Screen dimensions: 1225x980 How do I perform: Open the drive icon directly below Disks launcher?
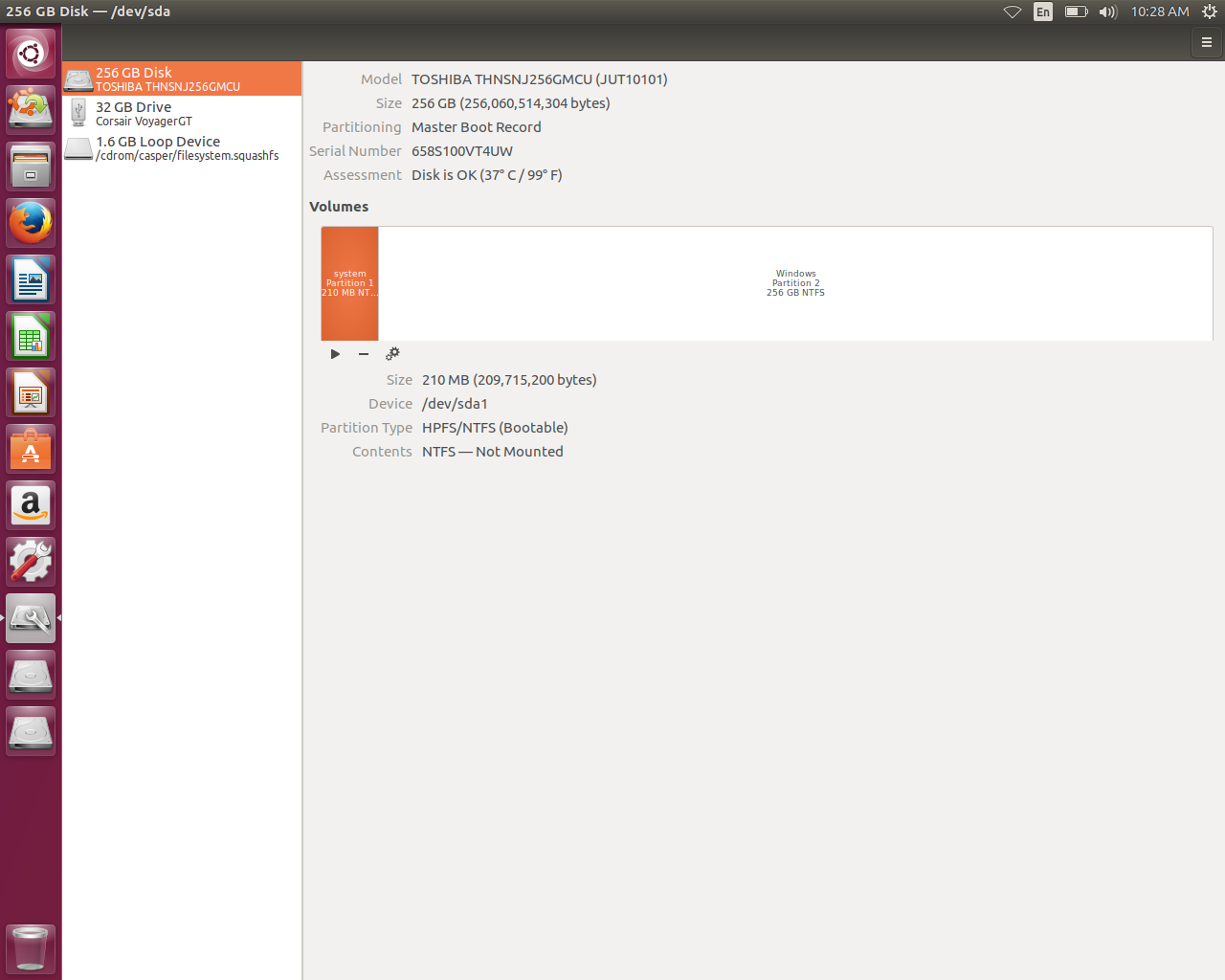(x=31, y=675)
